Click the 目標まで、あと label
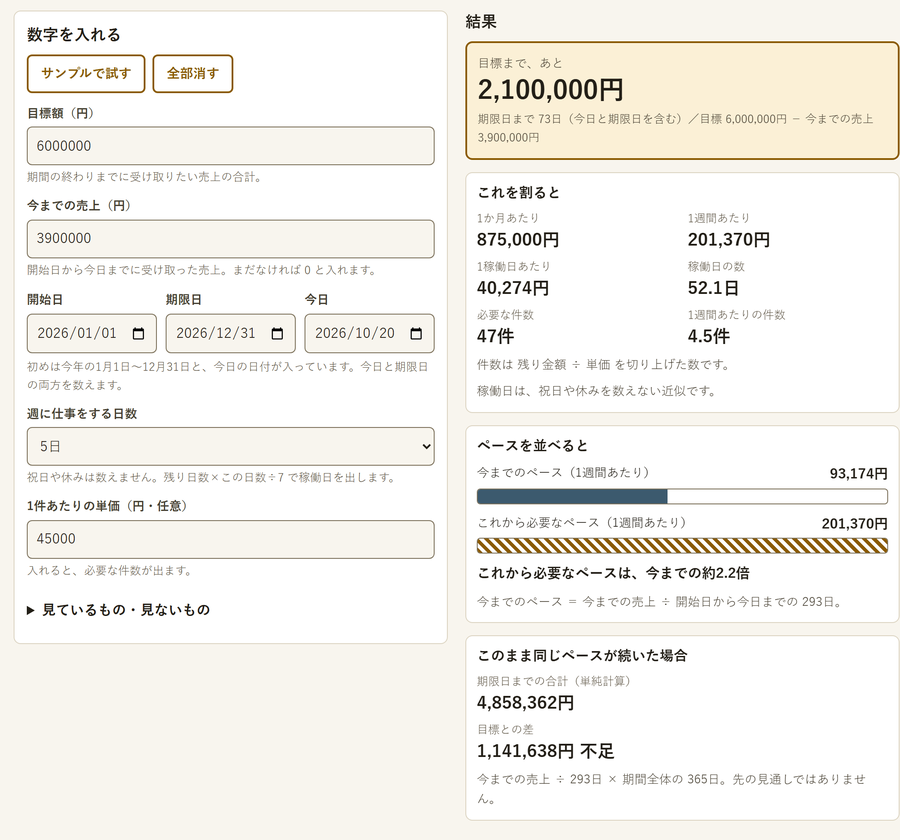The width and height of the screenshot is (900, 840). [520, 63]
